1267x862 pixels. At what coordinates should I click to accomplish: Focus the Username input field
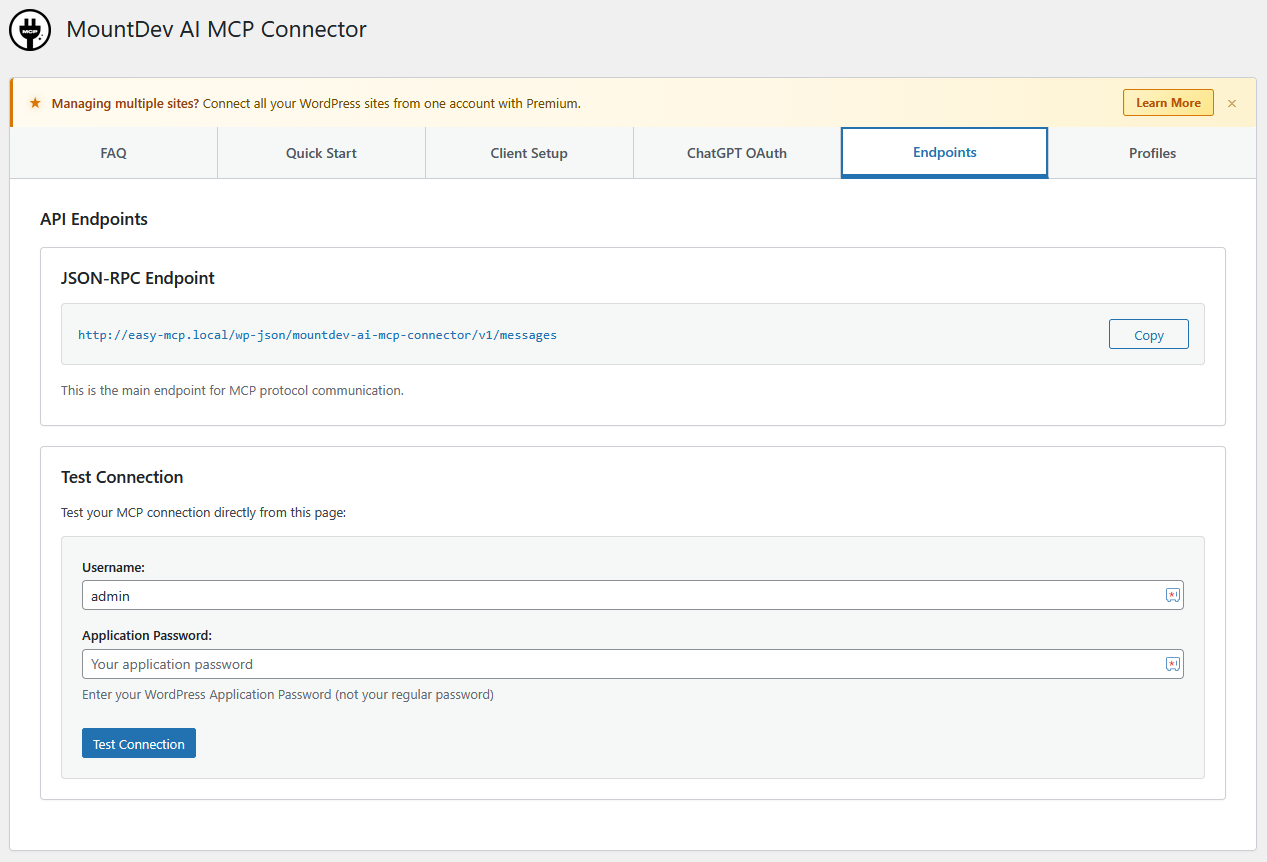coord(620,595)
